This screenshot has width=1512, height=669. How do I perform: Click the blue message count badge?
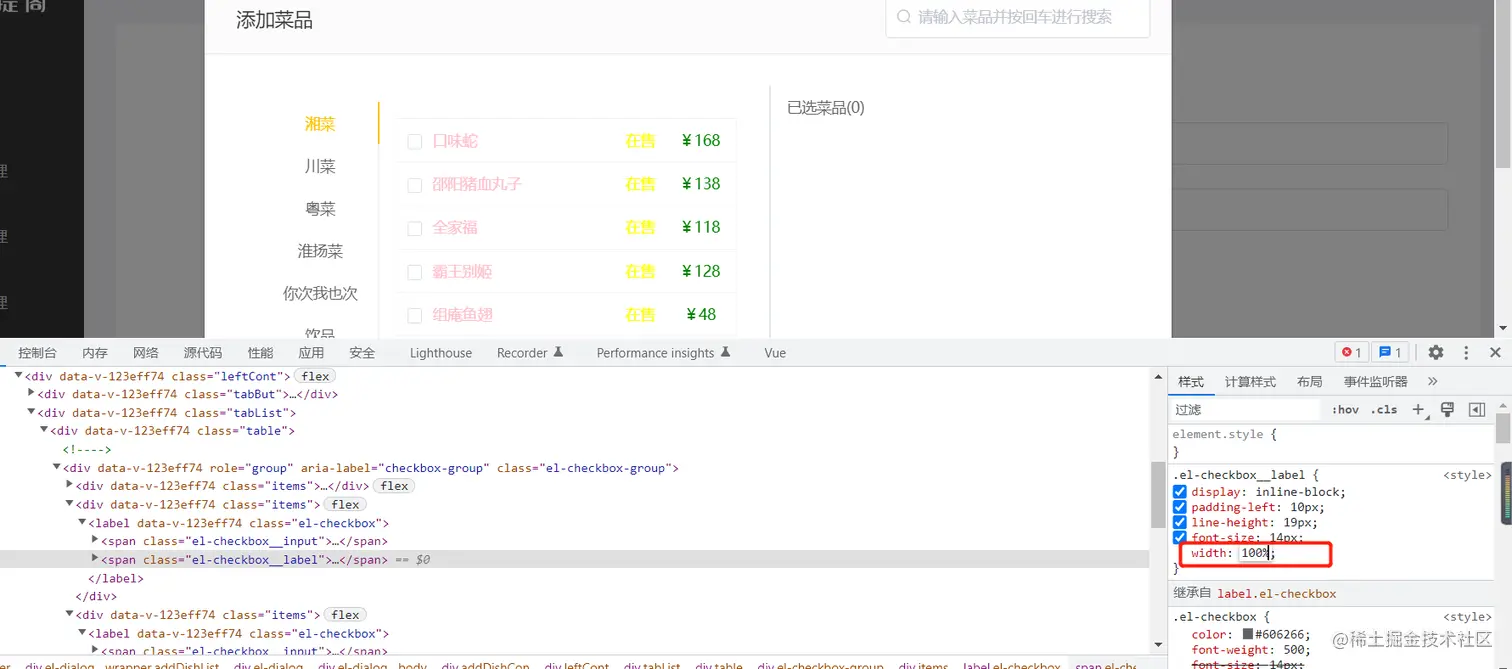[1391, 352]
